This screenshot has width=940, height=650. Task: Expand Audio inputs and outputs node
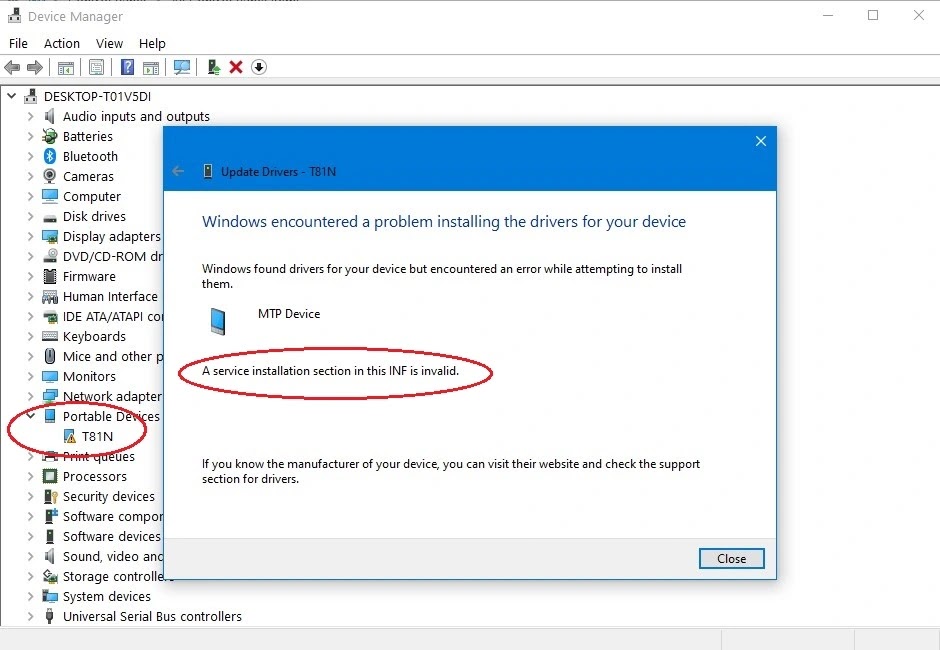click(30, 116)
